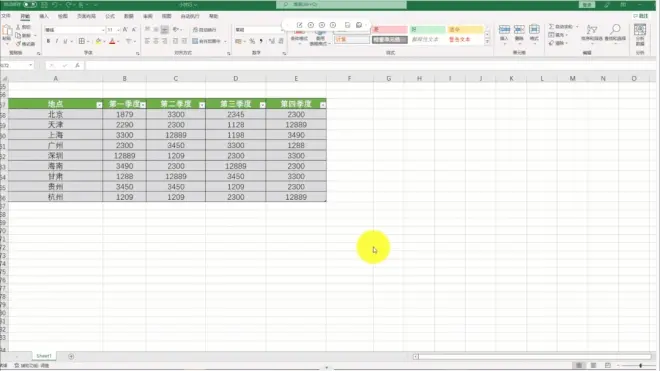Screen dimensions: 660x371
Task: Open filter dropdown for 第一季度 column
Action: click(143, 105)
